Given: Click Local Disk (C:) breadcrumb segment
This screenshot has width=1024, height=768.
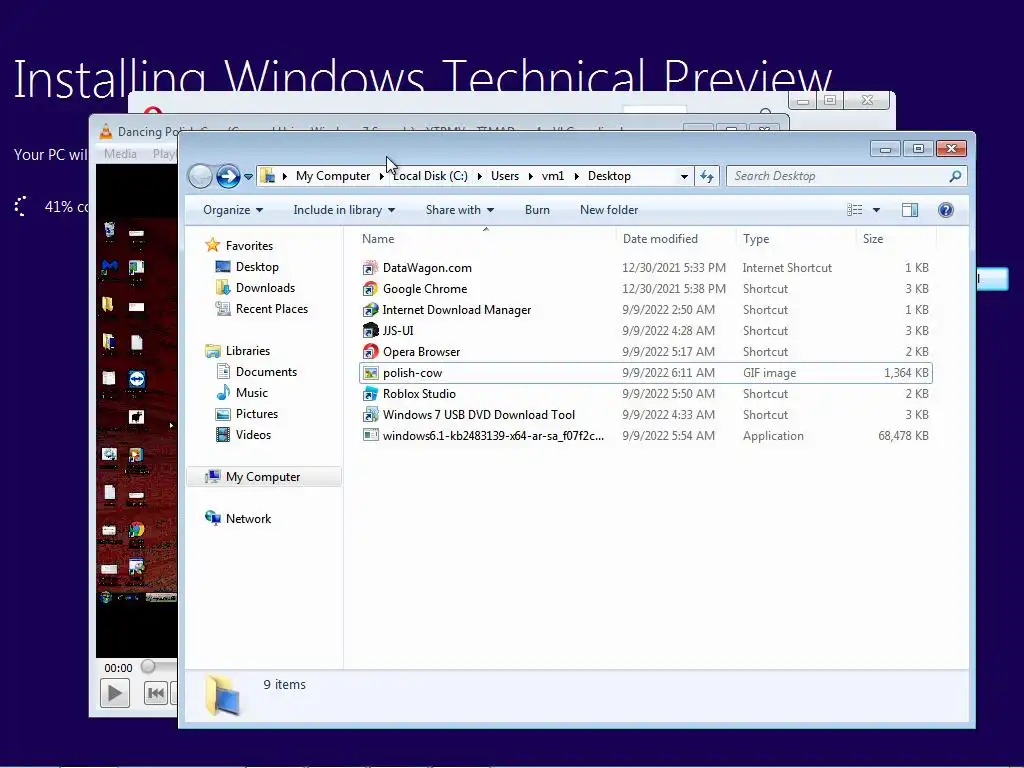Looking at the screenshot, I should coord(430,176).
